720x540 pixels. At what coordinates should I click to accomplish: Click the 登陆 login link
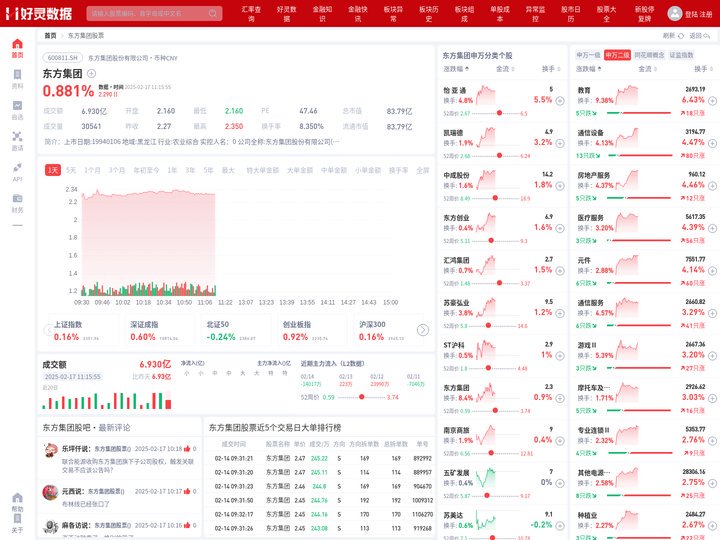(x=691, y=14)
